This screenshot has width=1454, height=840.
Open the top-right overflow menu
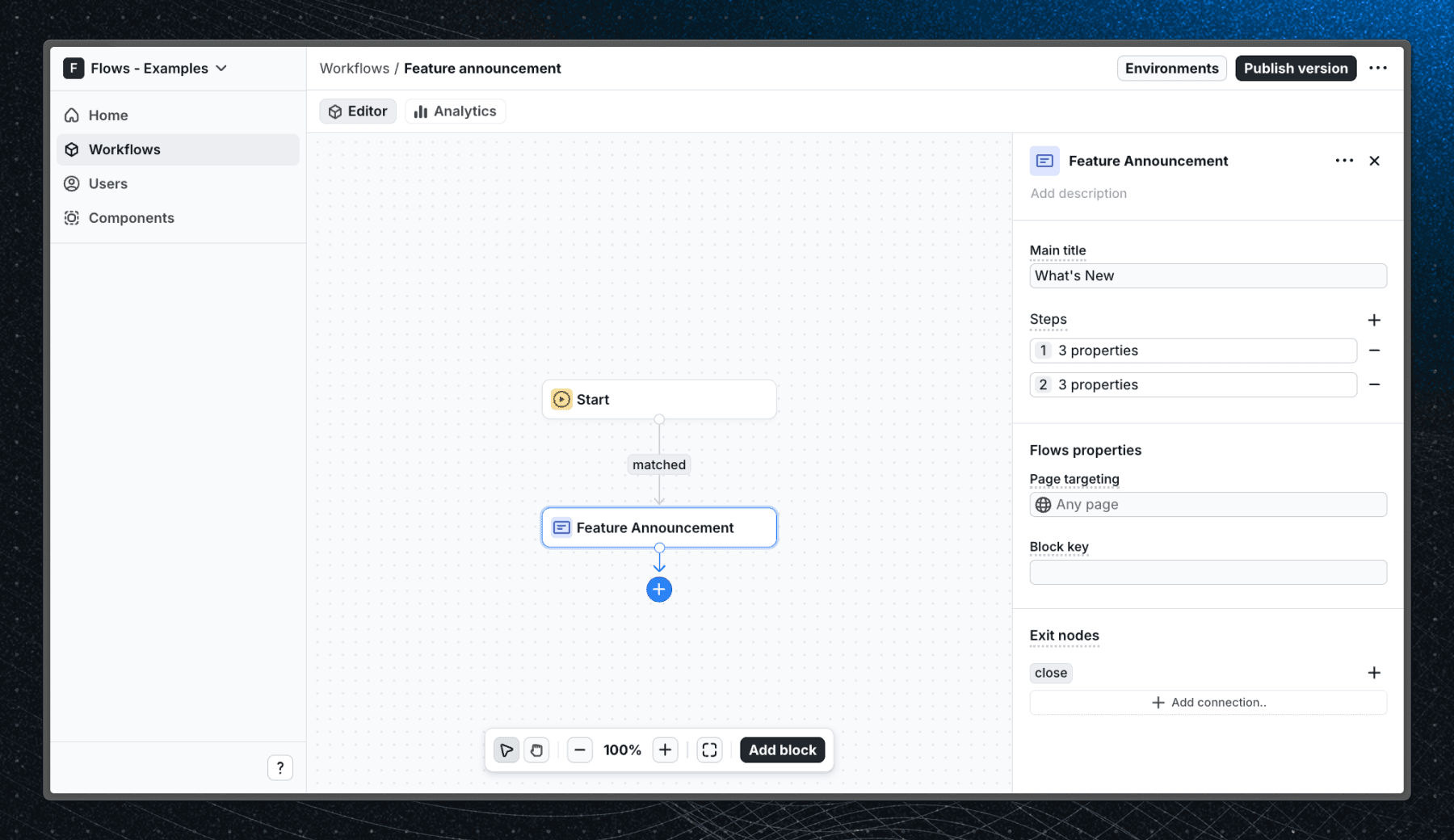click(1379, 68)
